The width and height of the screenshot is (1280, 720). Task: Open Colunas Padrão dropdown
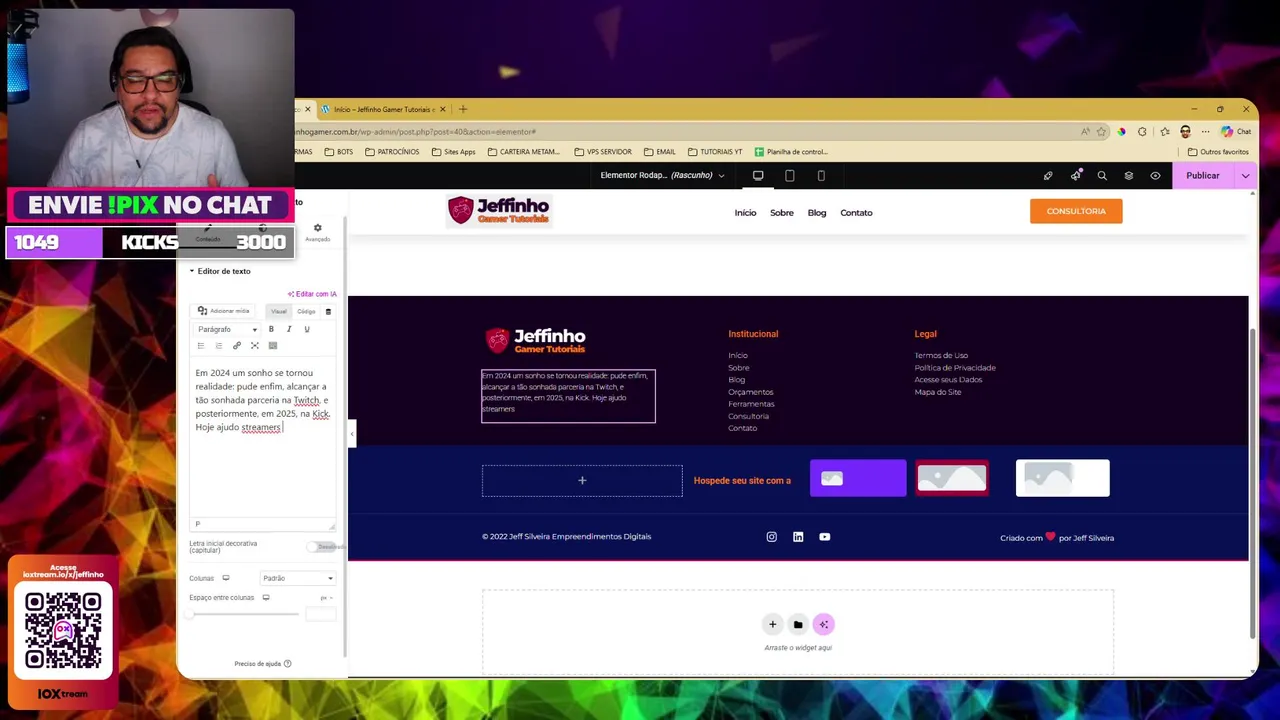tap(298, 578)
